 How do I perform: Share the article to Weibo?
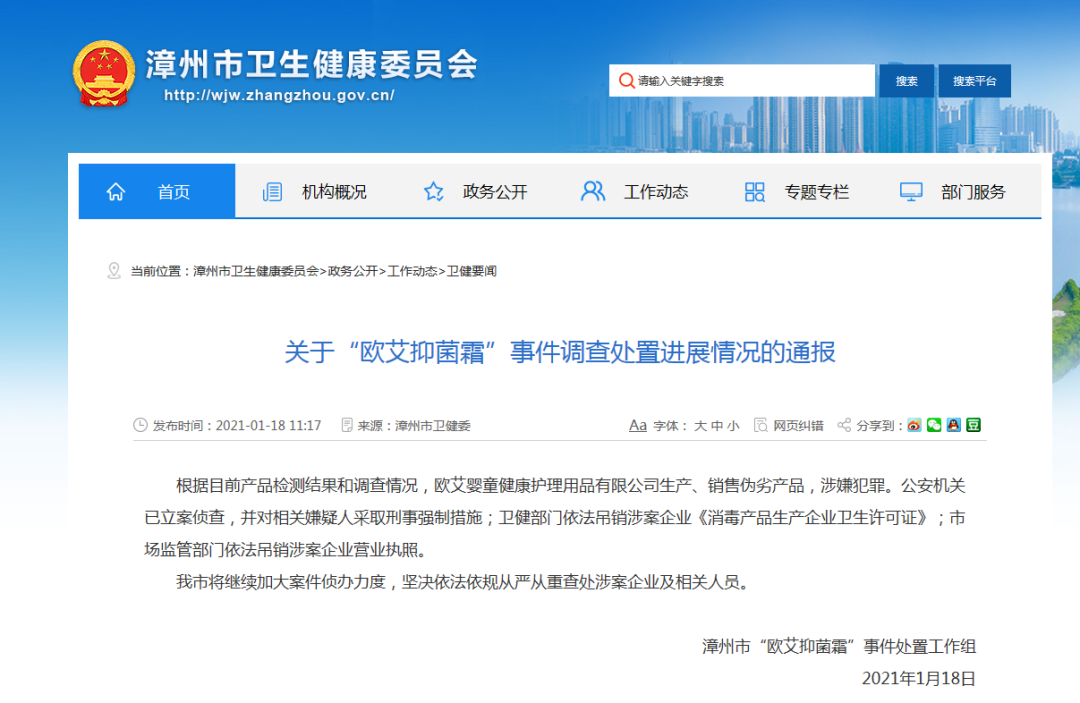click(x=914, y=425)
